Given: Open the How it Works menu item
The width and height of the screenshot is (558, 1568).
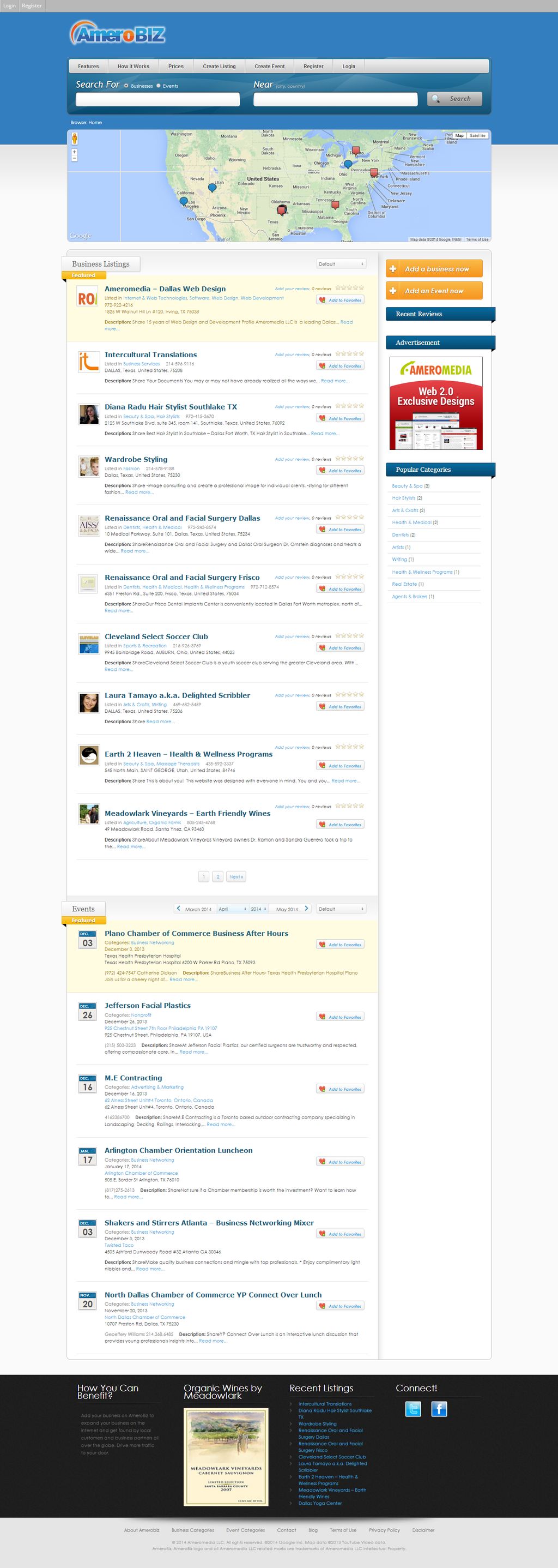Looking at the screenshot, I should point(133,67).
